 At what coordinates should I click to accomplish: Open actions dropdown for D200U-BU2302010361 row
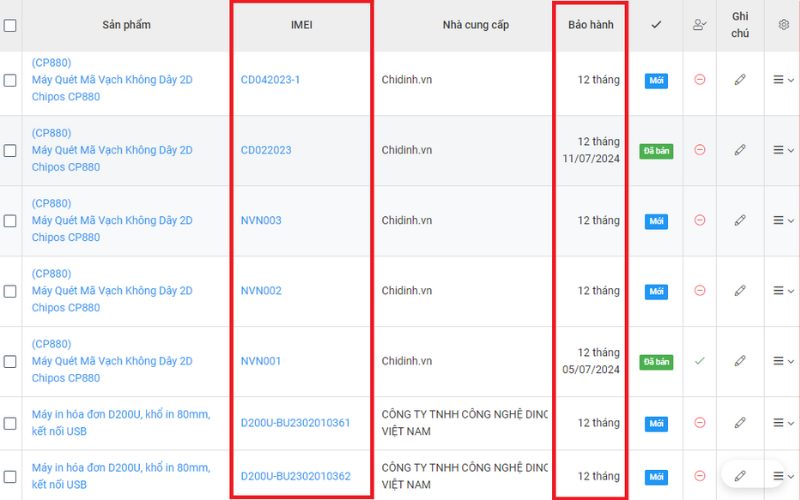click(783, 423)
